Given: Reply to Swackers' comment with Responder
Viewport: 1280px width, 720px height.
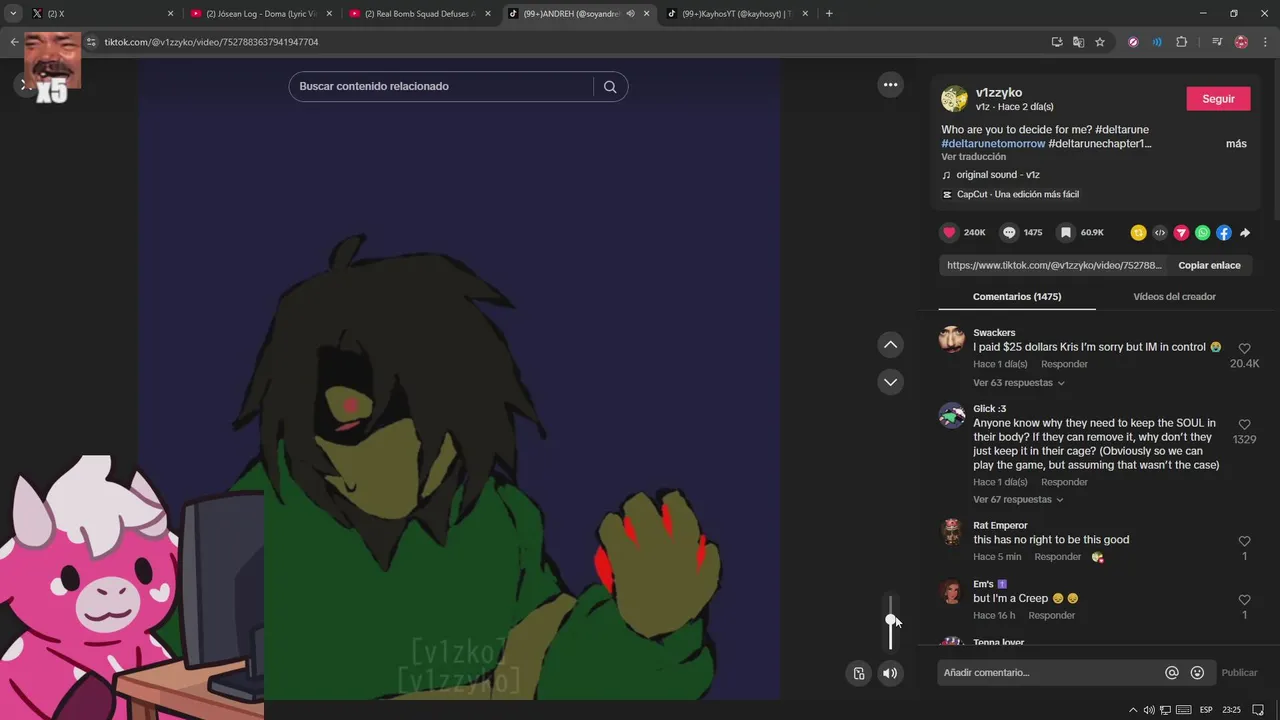Looking at the screenshot, I should pyautogui.click(x=1064, y=365).
